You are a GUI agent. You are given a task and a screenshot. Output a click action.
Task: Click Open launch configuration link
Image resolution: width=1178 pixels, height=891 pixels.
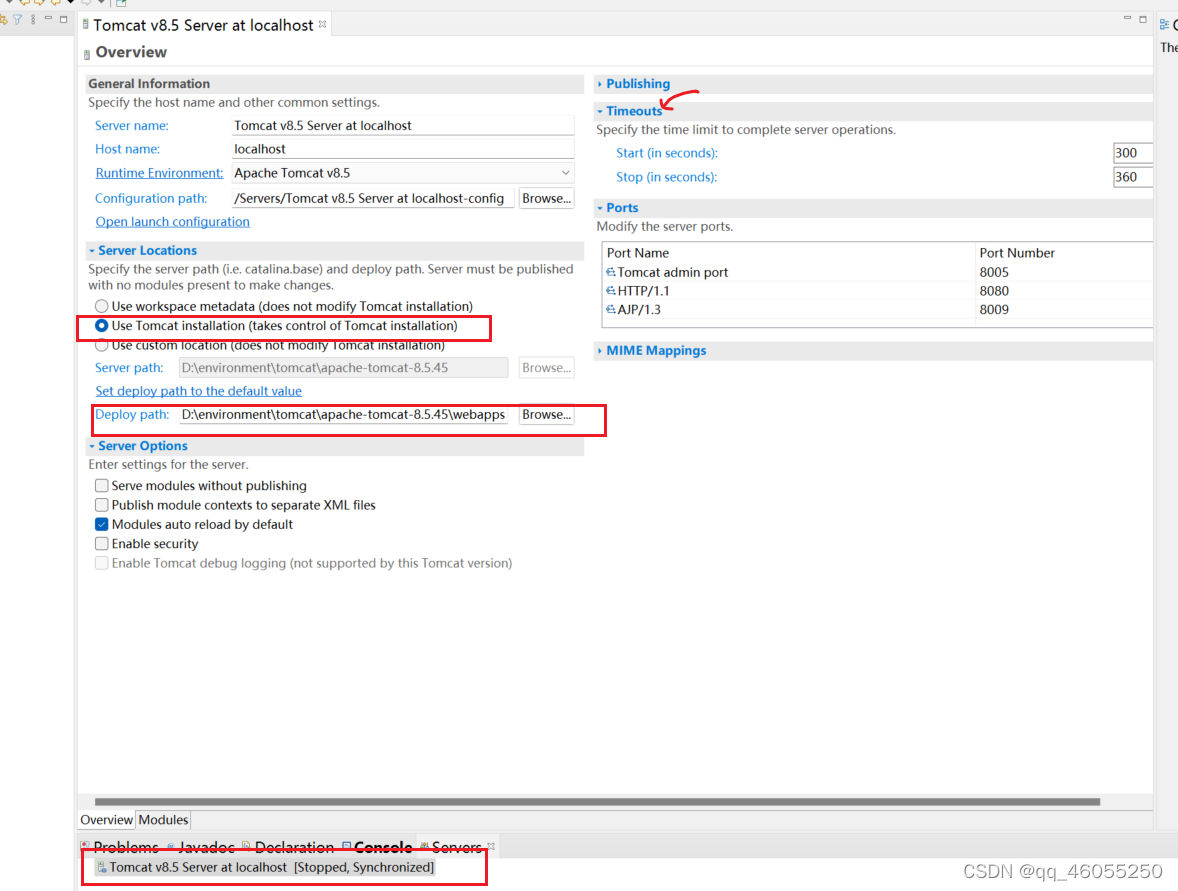[x=172, y=222]
